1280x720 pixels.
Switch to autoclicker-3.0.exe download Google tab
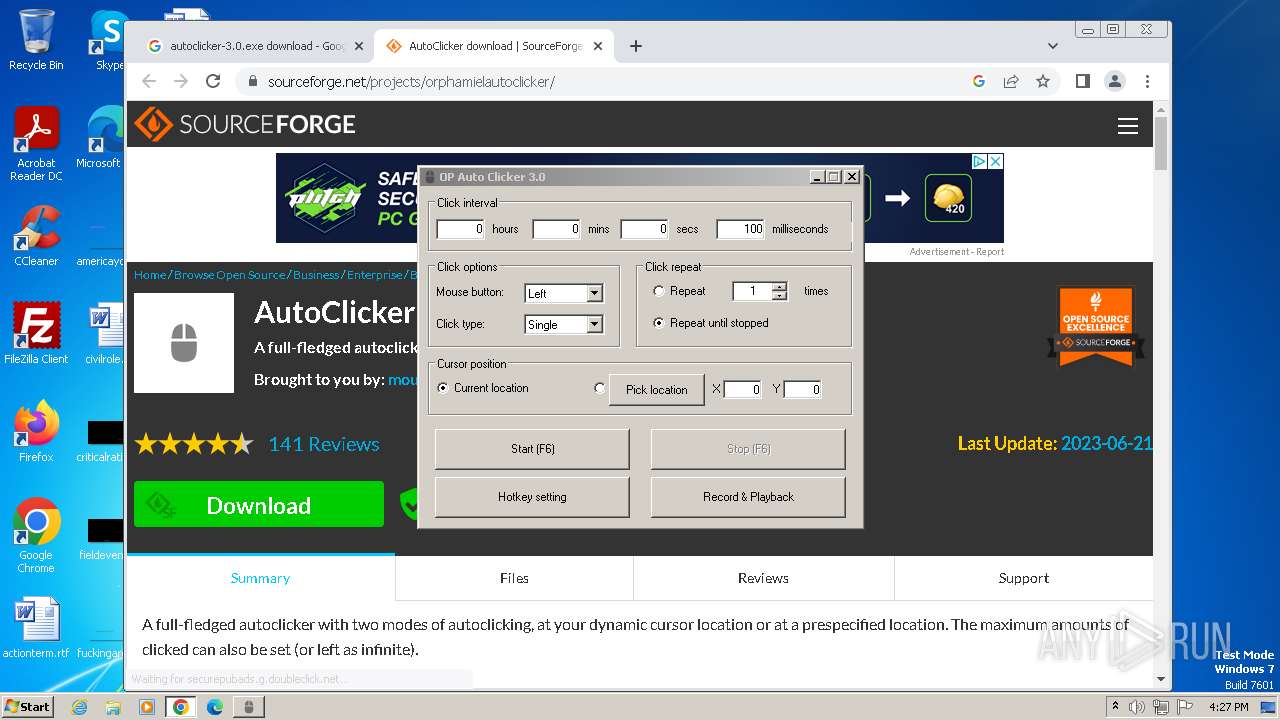(254, 46)
